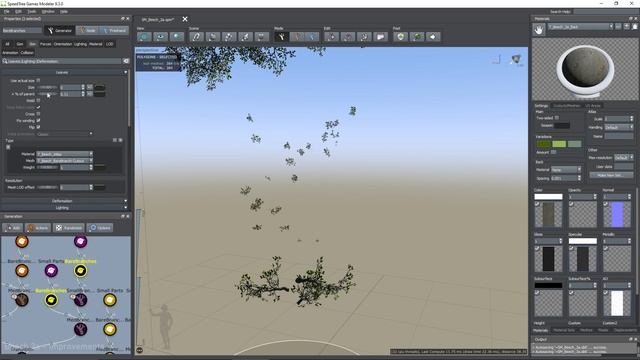Select the Small Parts purple node
The width and height of the screenshot is (640, 360).
51,270
